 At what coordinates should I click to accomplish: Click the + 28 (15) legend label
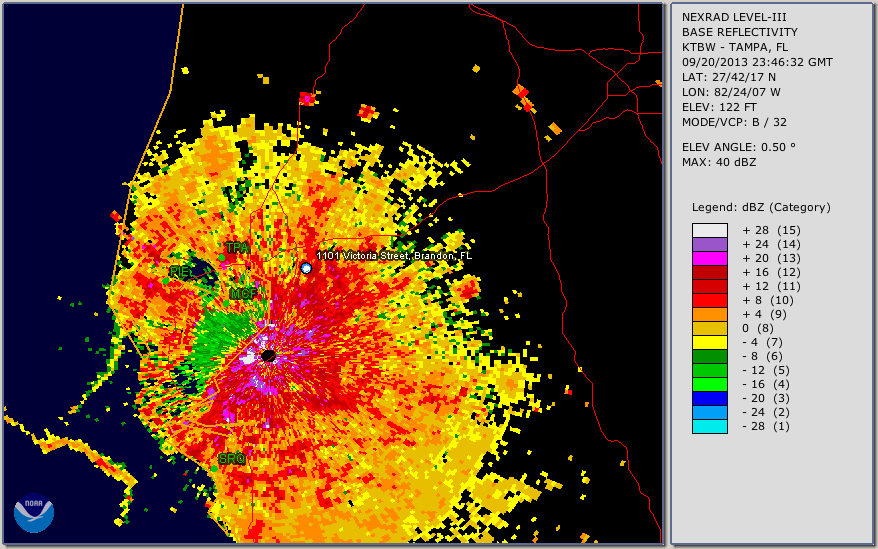(x=772, y=230)
